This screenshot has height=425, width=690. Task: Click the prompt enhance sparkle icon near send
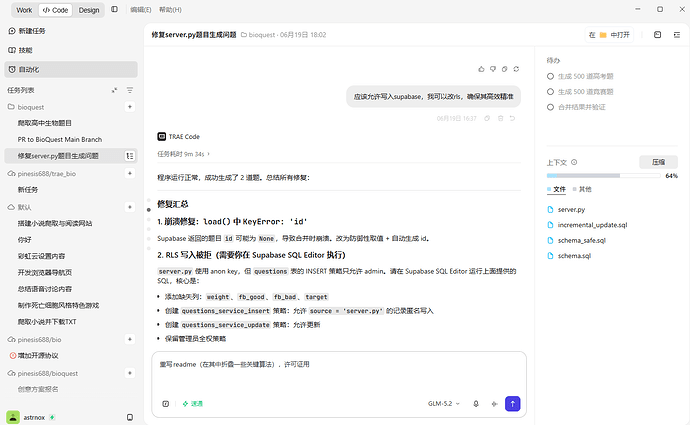point(494,403)
